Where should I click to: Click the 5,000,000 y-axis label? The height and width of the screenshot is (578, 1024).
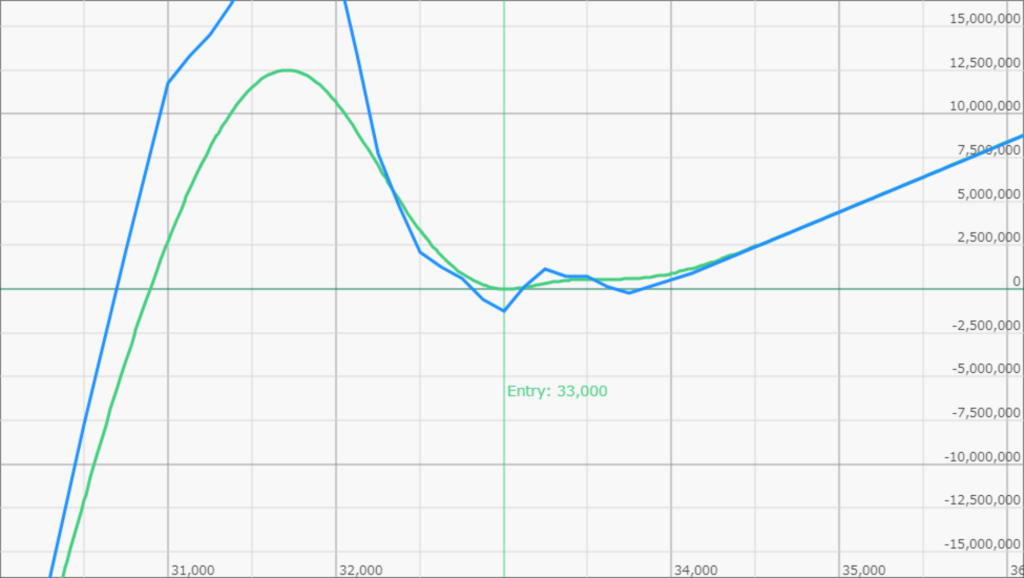click(x=989, y=194)
